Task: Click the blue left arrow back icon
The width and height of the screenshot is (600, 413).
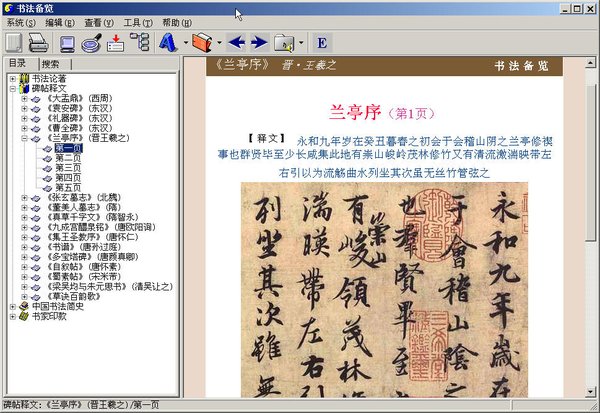Action: coord(236,43)
